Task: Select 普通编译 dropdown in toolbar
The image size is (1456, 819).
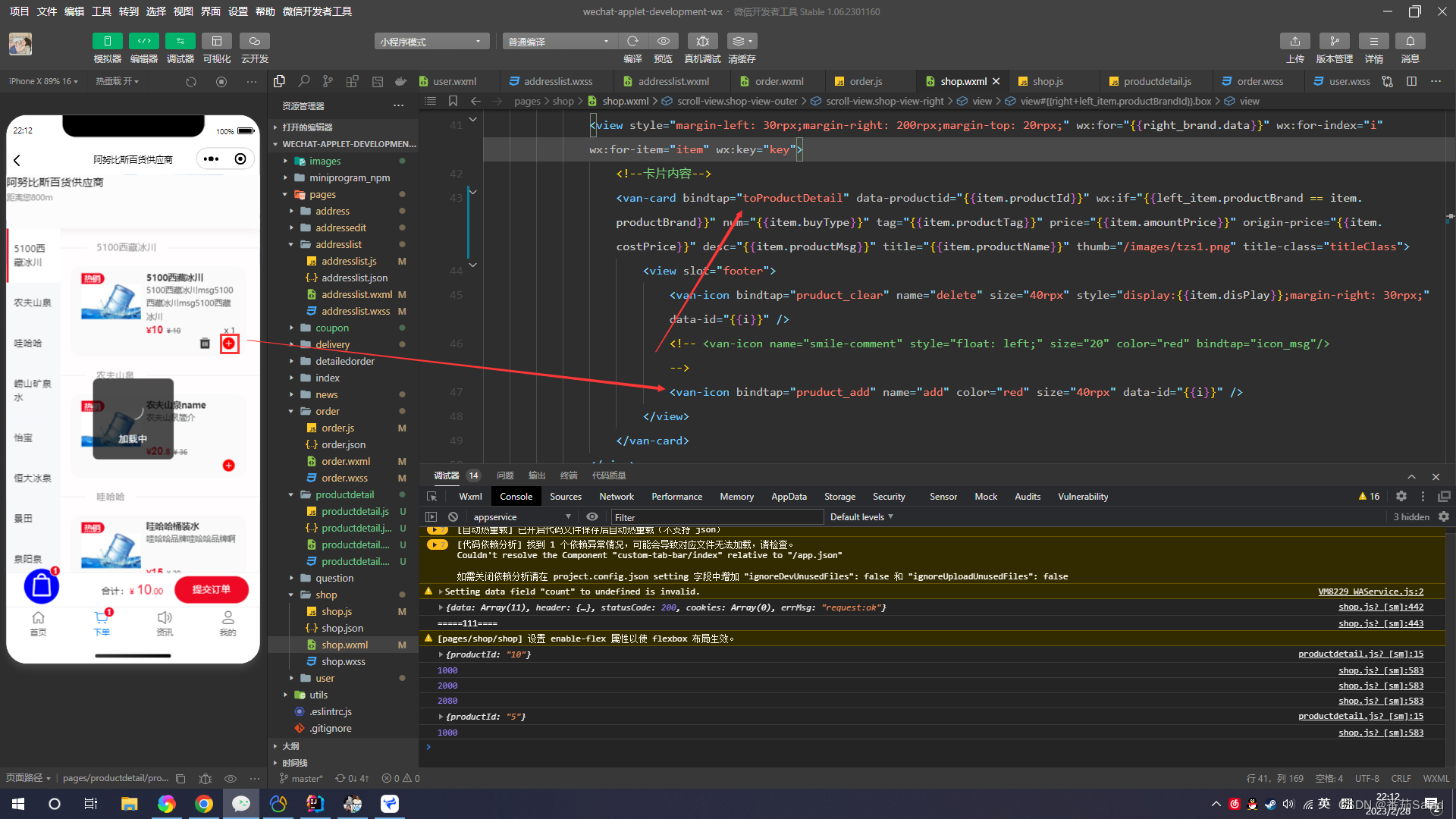Action: click(x=557, y=41)
